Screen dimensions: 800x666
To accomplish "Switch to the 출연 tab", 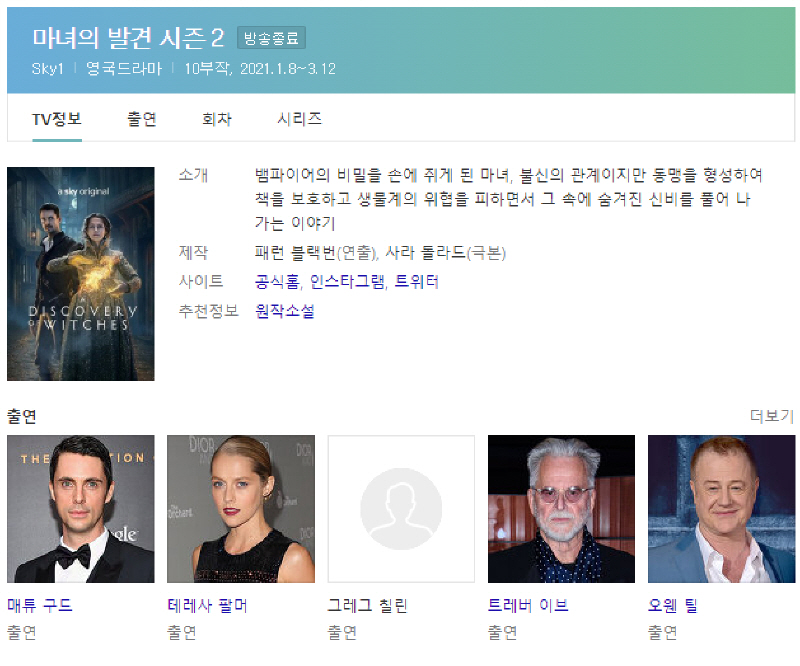I will tap(141, 119).
